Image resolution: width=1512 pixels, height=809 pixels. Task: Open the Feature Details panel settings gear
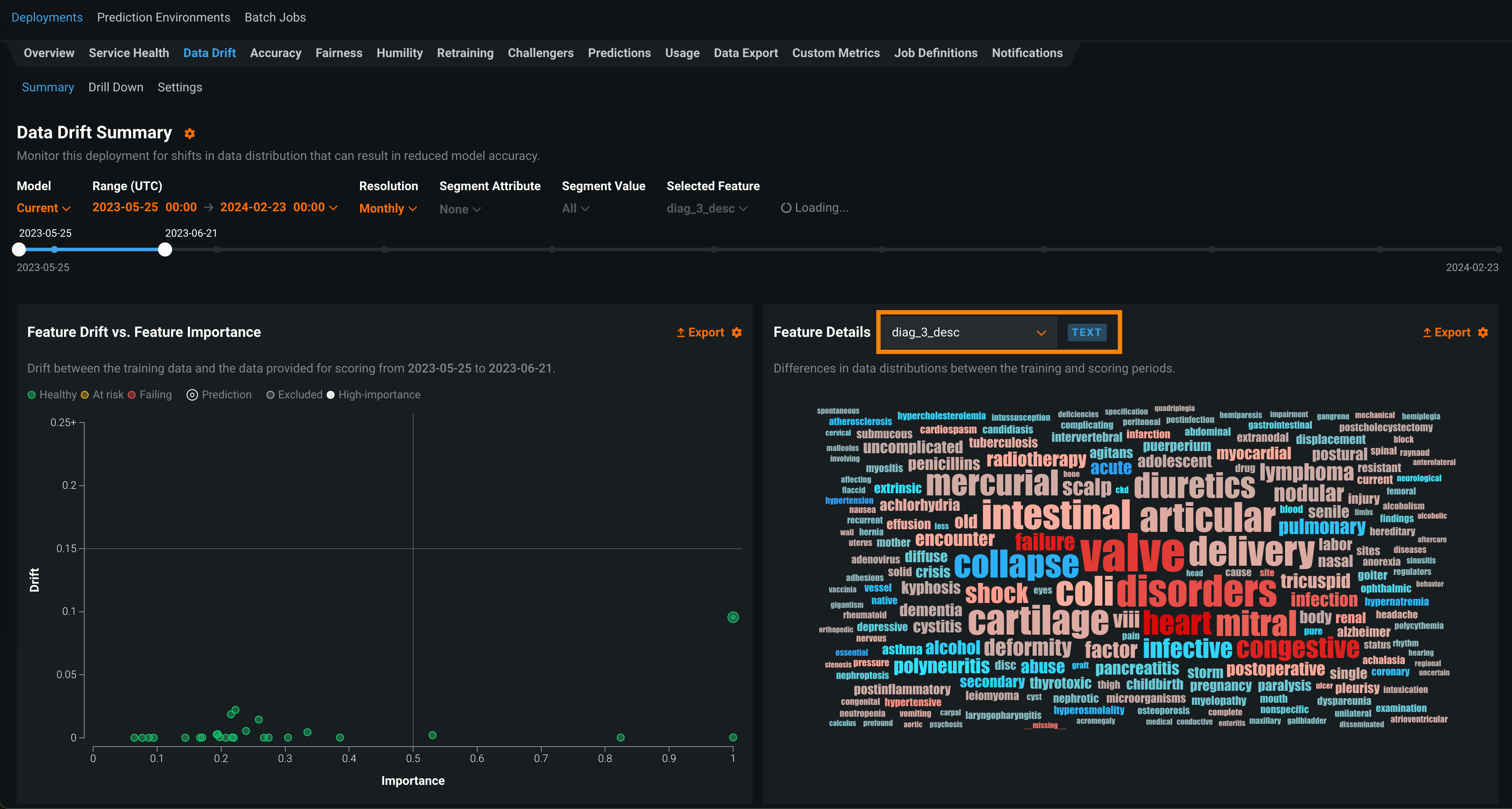(1483, 332)
